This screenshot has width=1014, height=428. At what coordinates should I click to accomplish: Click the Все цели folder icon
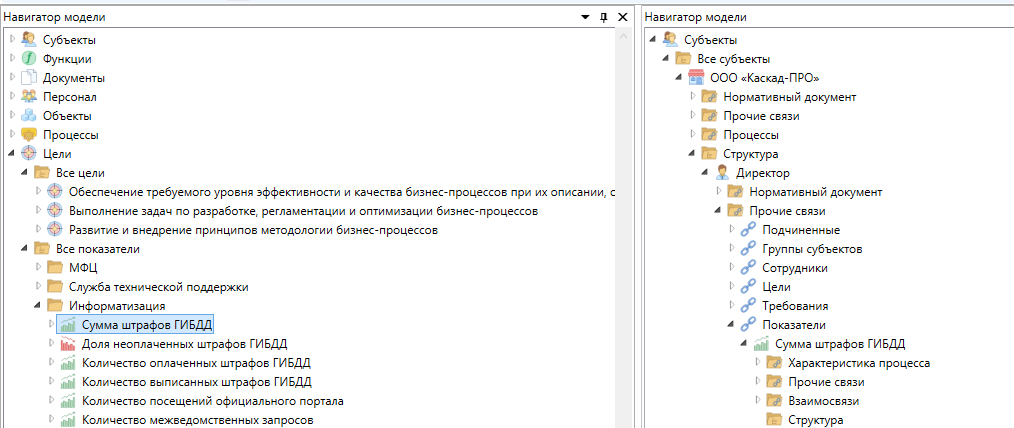coord(42,173)
